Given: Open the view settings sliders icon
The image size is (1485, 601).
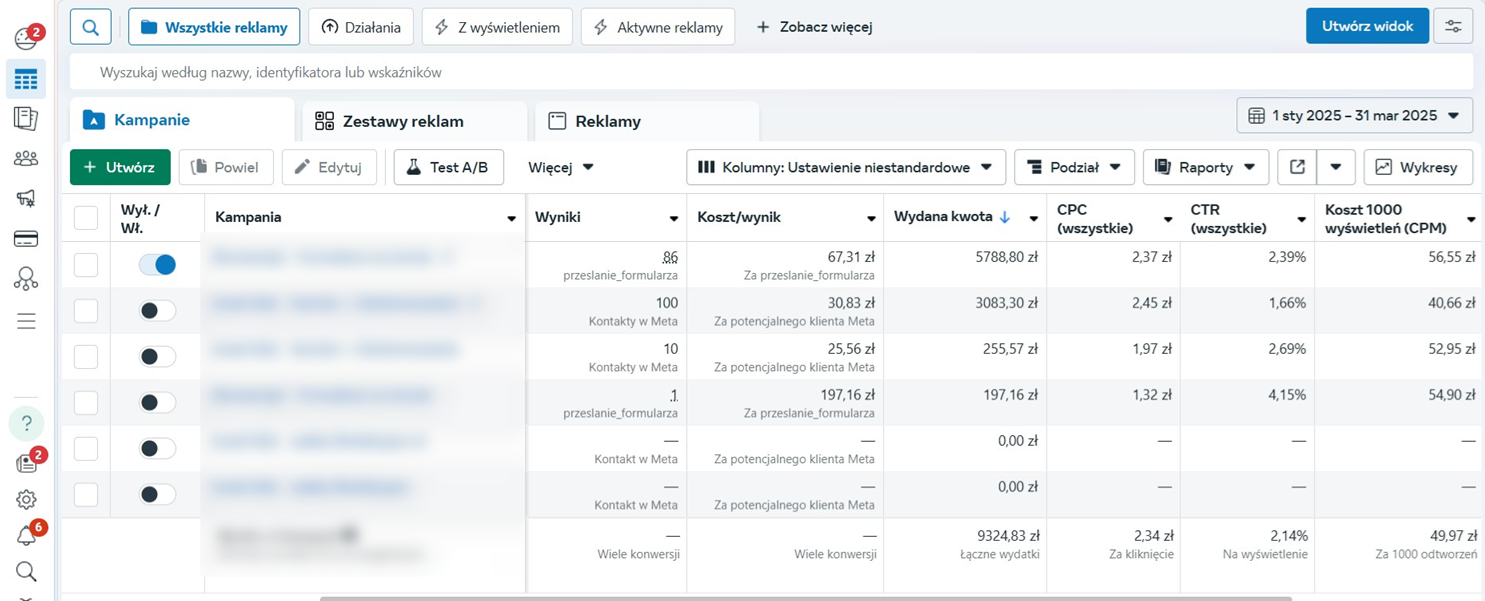Looking at the screenshot, I should (1453, 27).
